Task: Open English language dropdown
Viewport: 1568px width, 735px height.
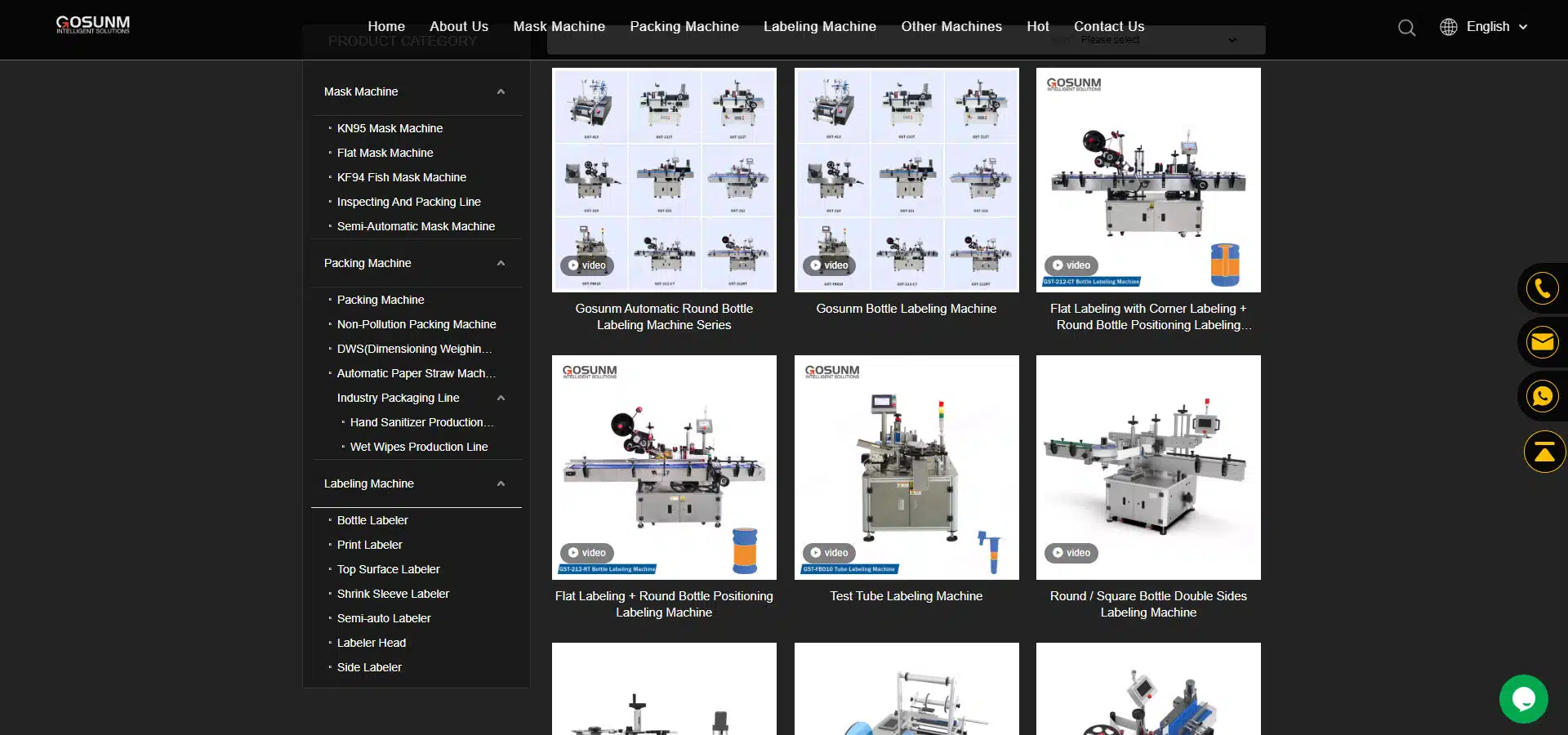Action: tap(1497, 27)
